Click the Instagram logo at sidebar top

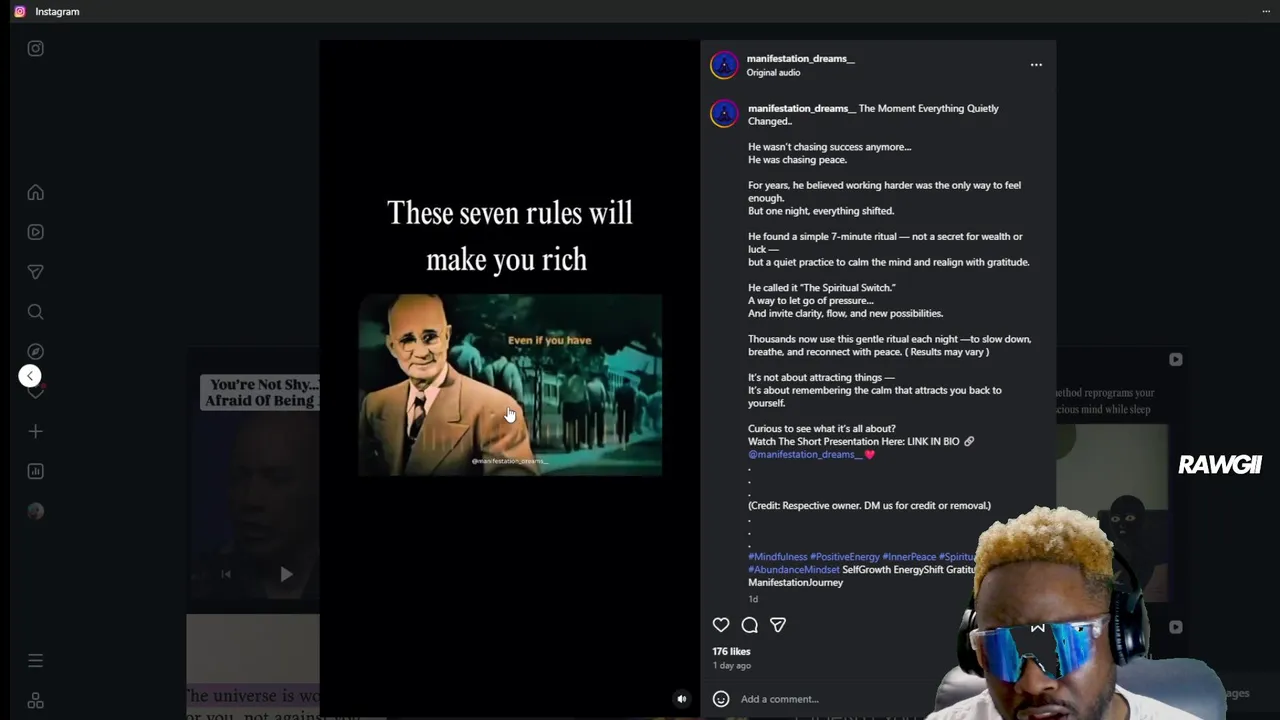(35, 48)
